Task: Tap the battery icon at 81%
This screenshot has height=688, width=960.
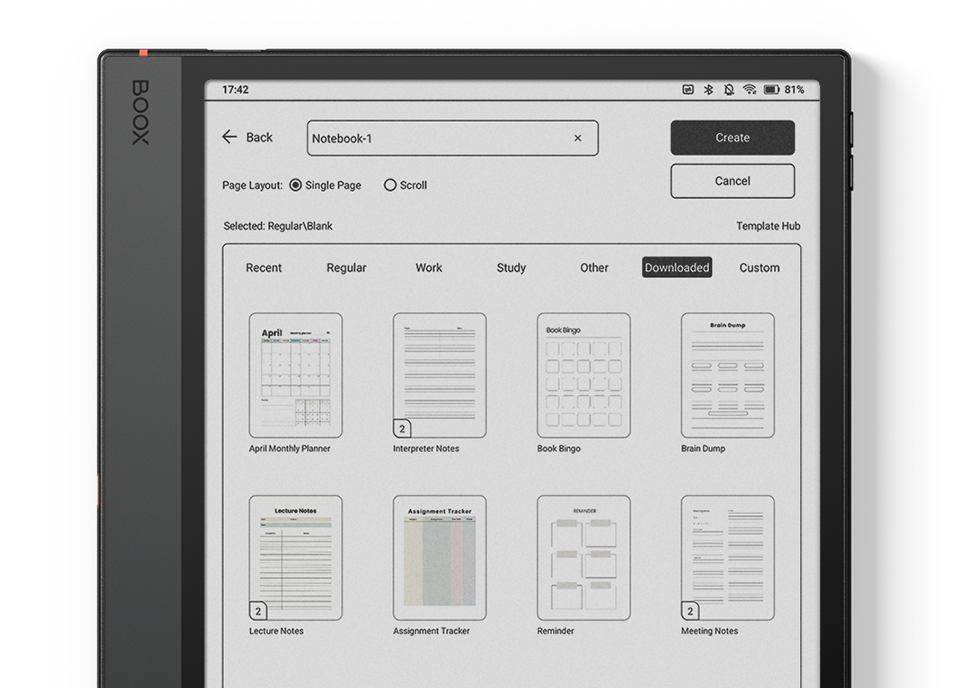Action: click(x=771, y=89)
